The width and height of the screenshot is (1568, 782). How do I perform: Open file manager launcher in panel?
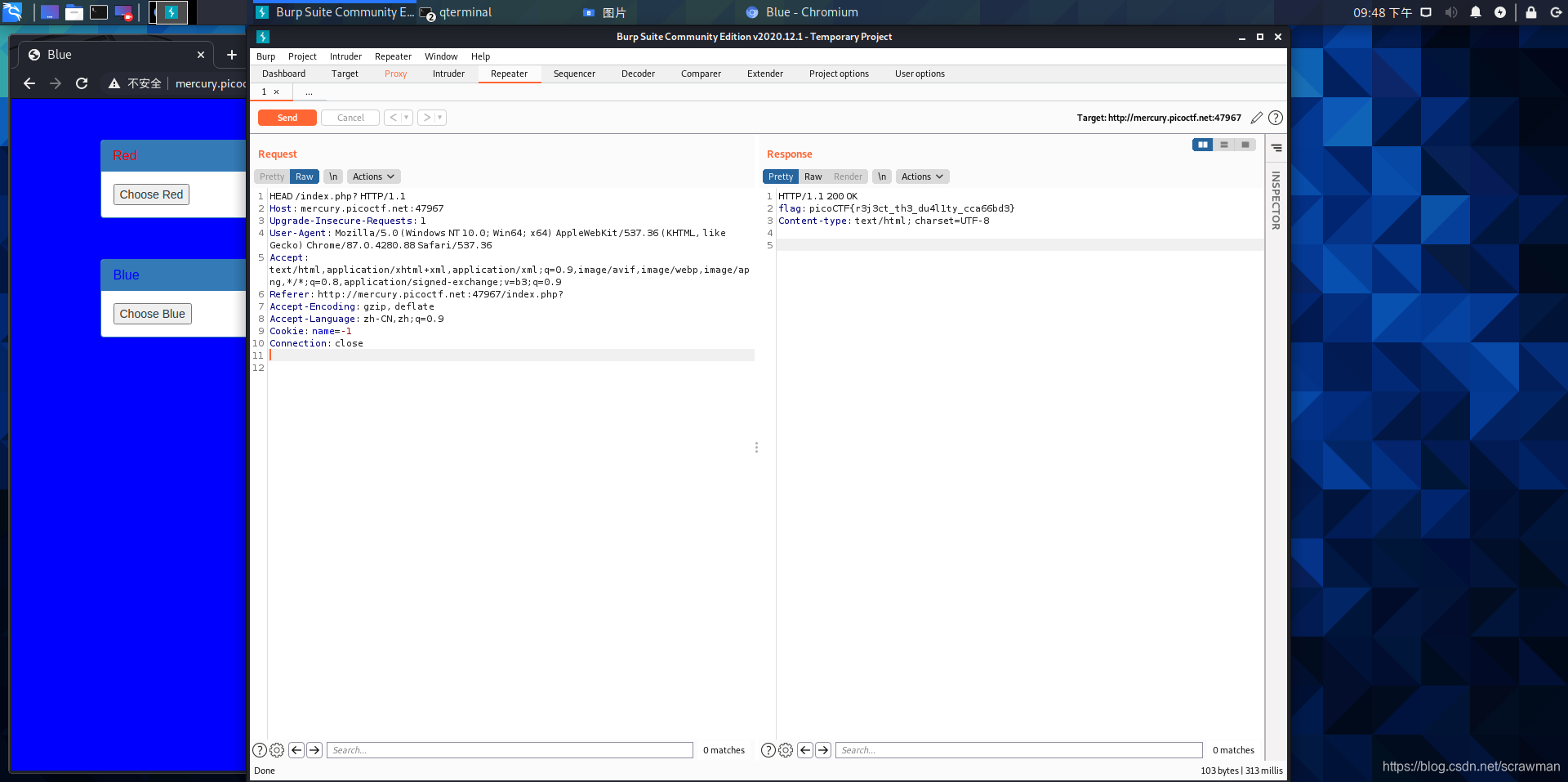tap(74, 12)
